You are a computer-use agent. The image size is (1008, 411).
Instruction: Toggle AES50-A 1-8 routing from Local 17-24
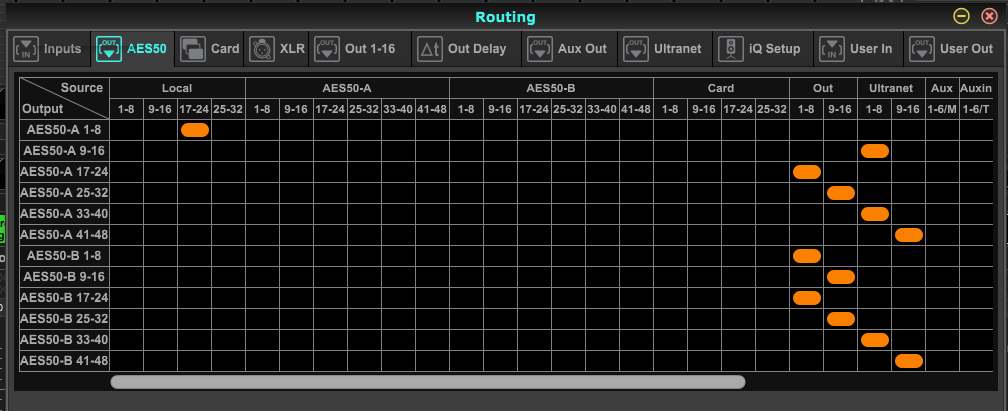(195, 130)
